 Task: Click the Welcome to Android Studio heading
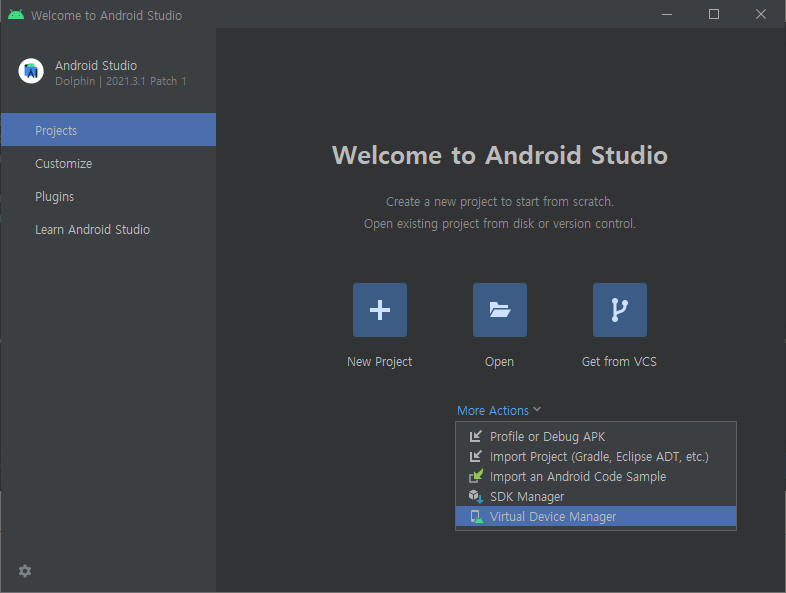point(500,155)
